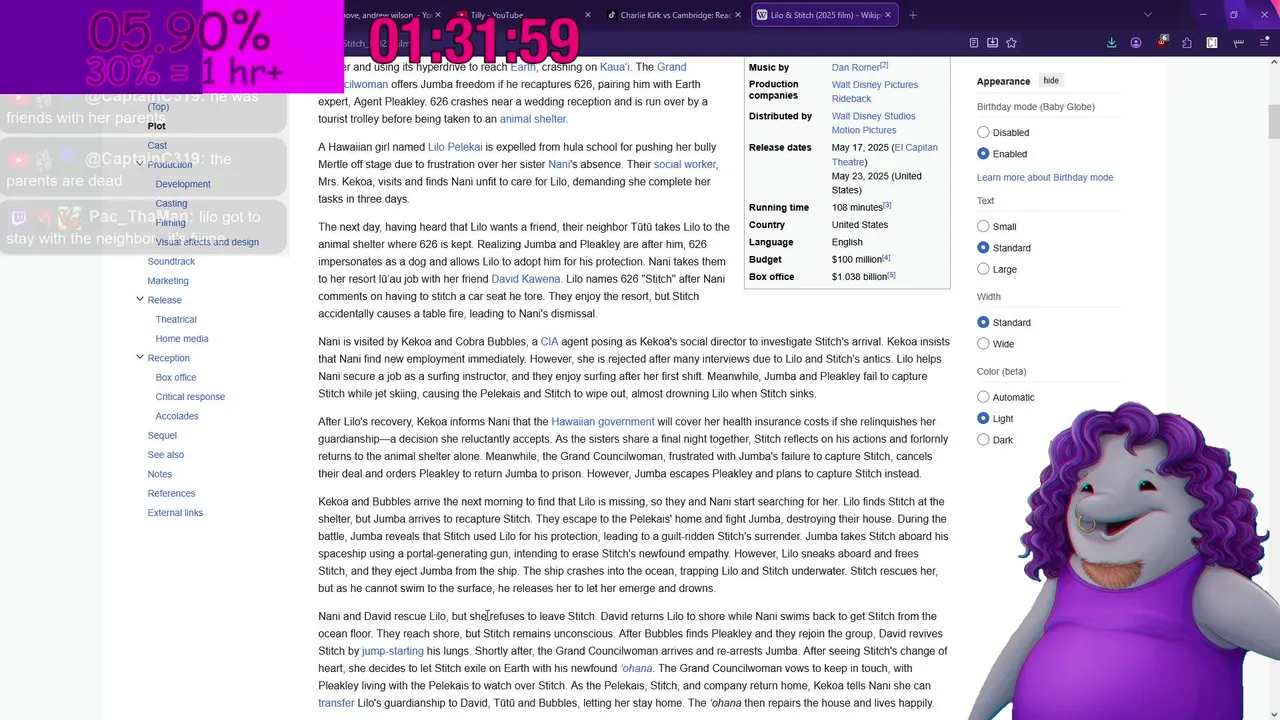
Task: Follow the jump-starting link
Action: pos(393,651)
